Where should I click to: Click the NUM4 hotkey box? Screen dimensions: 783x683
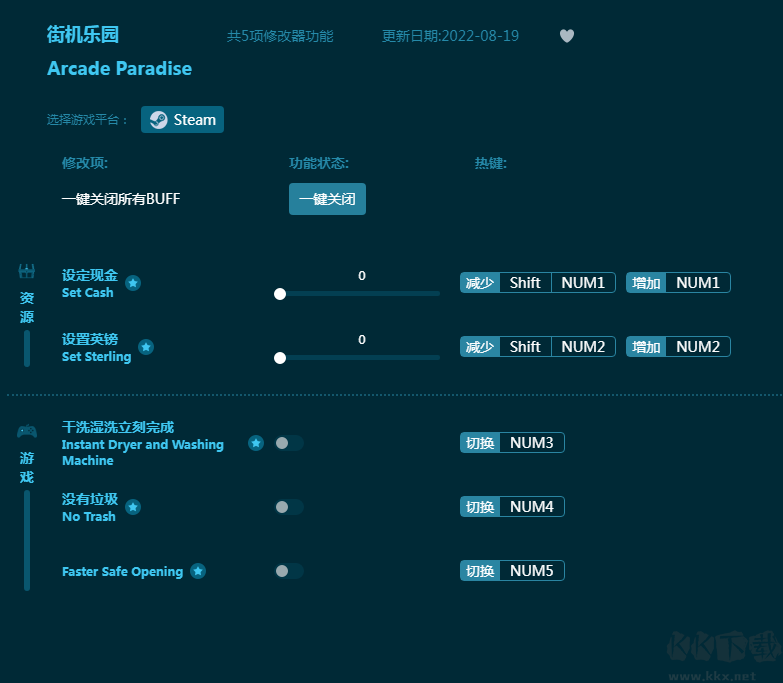[x=532, y=507]
